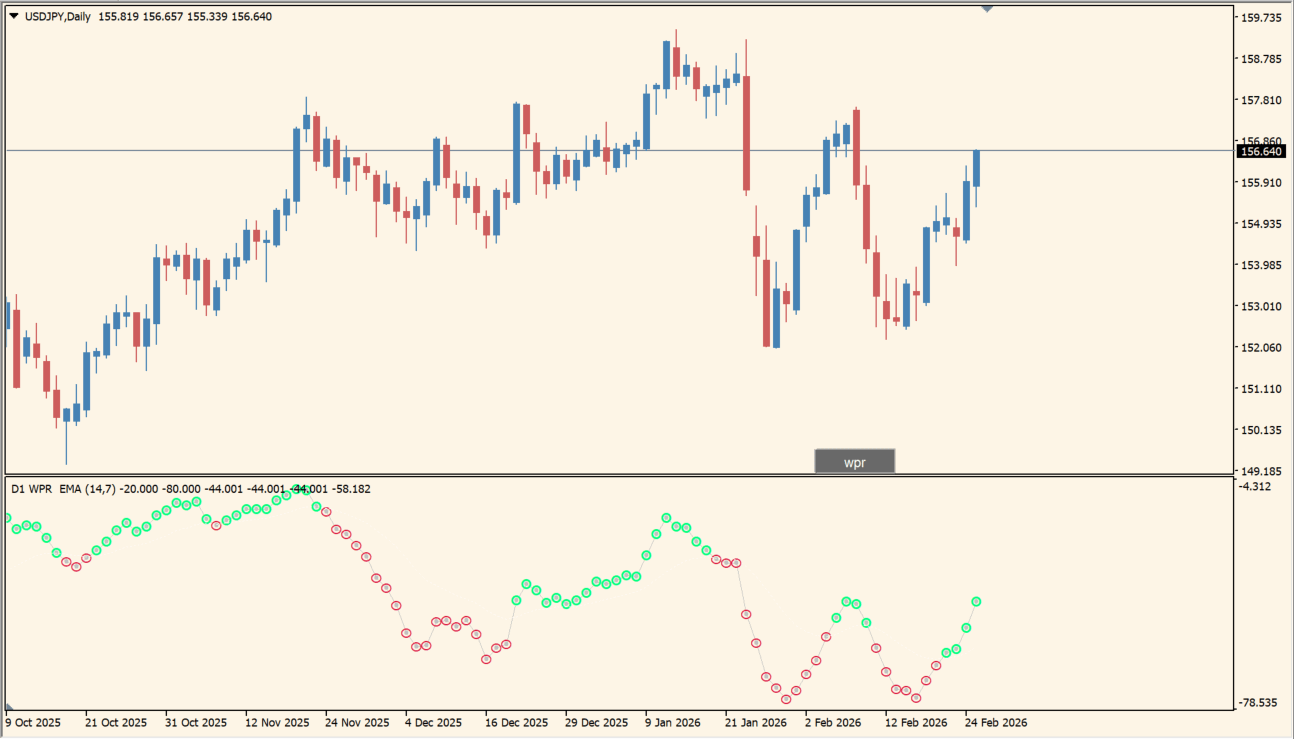1294x739 pixels.
Task: Select the D1 WPR EMA indicator label
Action: pyautogui.click(x=60, y=489)
